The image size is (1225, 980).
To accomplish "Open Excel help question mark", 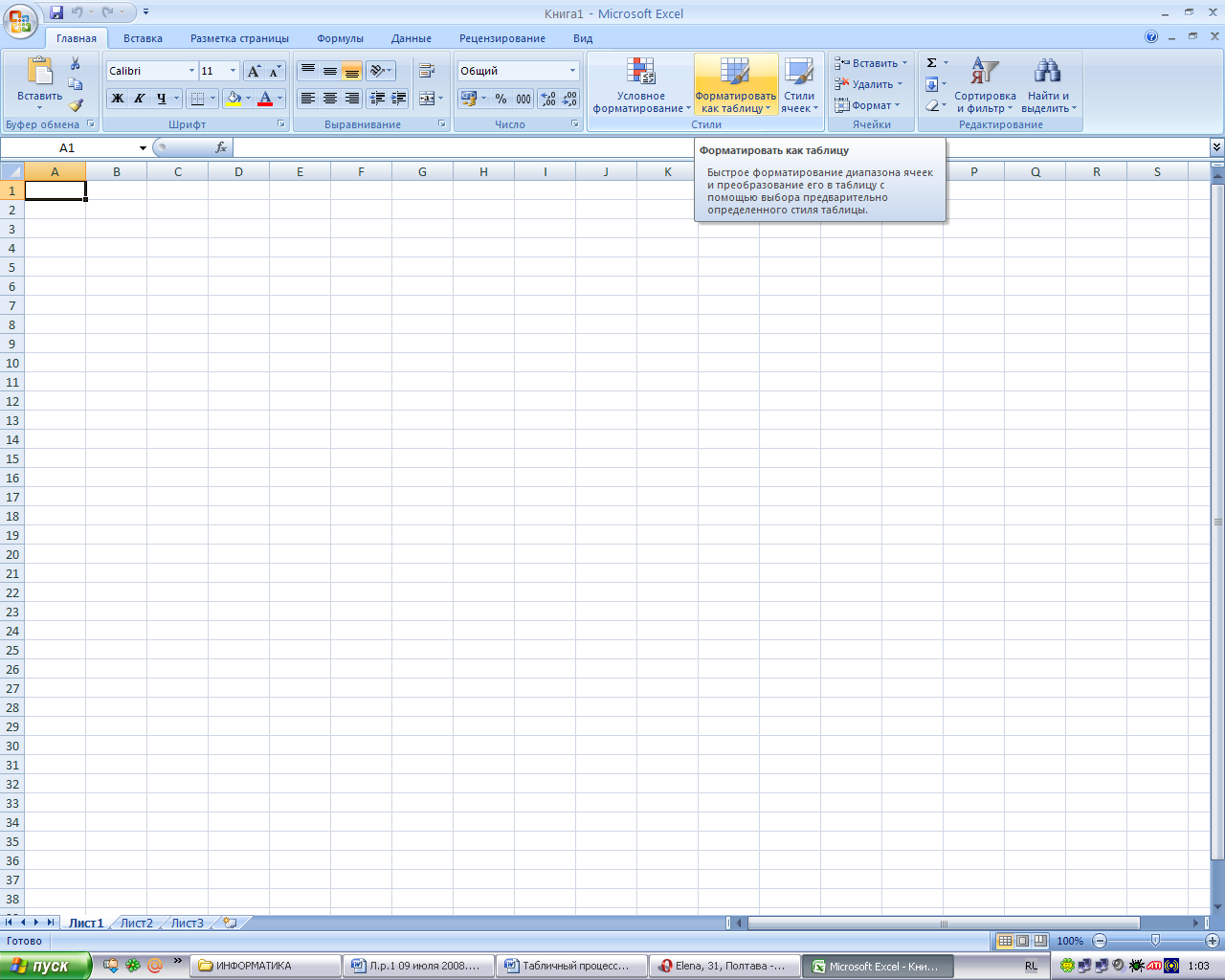I will click(x=1151, y=37).
